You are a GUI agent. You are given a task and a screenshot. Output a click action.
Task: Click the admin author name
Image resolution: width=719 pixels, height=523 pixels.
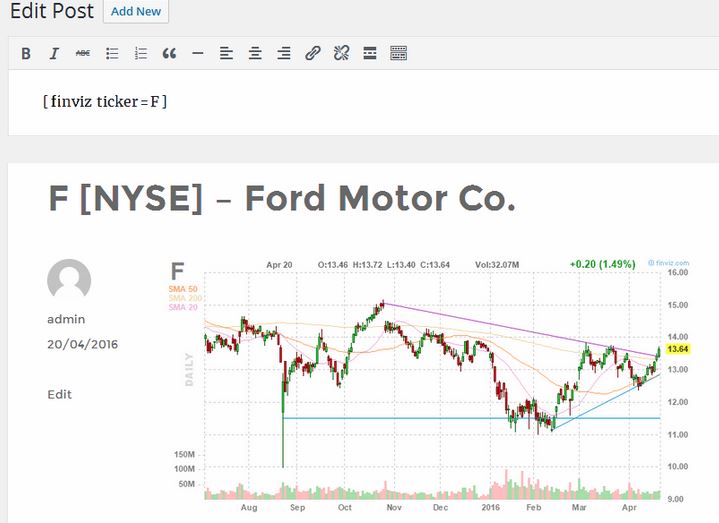tap(66, 319)
